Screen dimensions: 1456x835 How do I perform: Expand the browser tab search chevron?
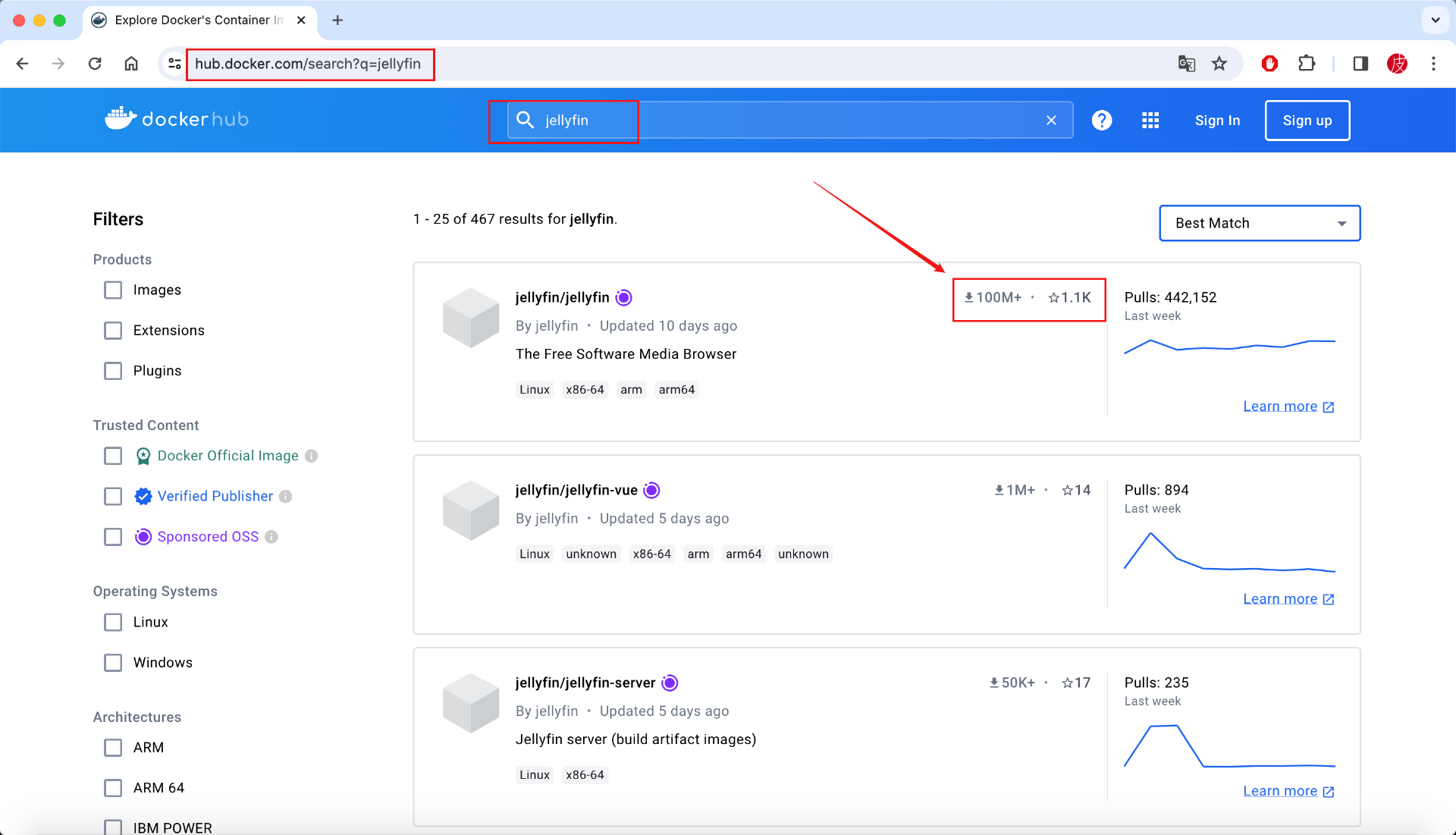(1435, 20)
